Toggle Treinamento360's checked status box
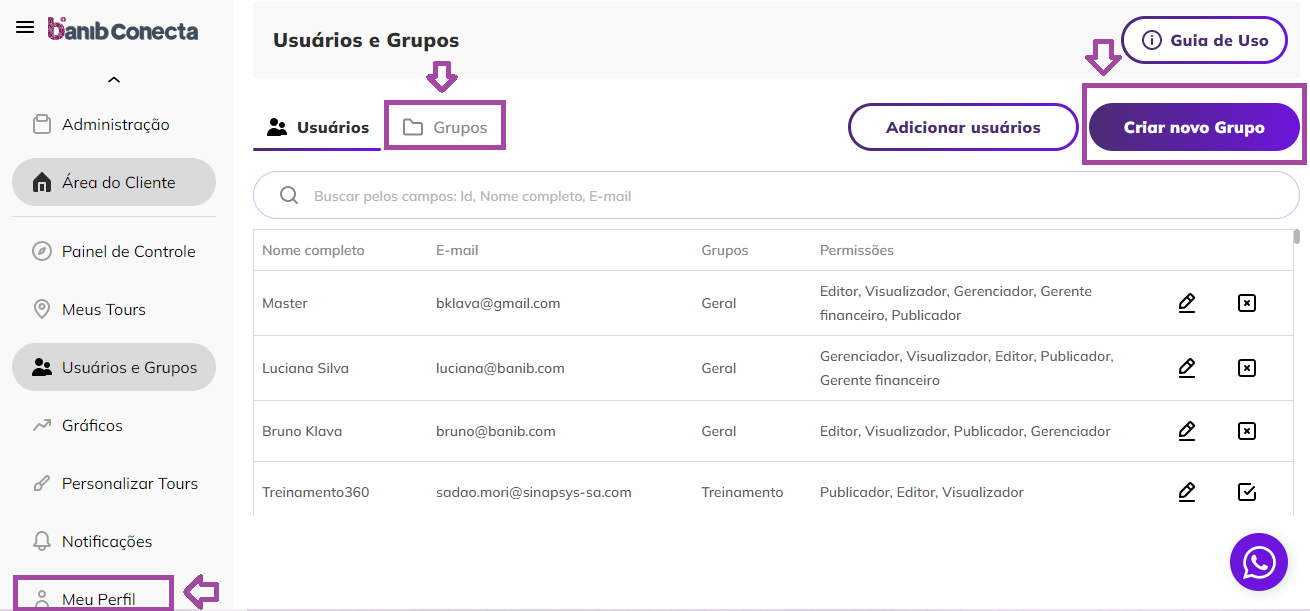 [1247, 492]
